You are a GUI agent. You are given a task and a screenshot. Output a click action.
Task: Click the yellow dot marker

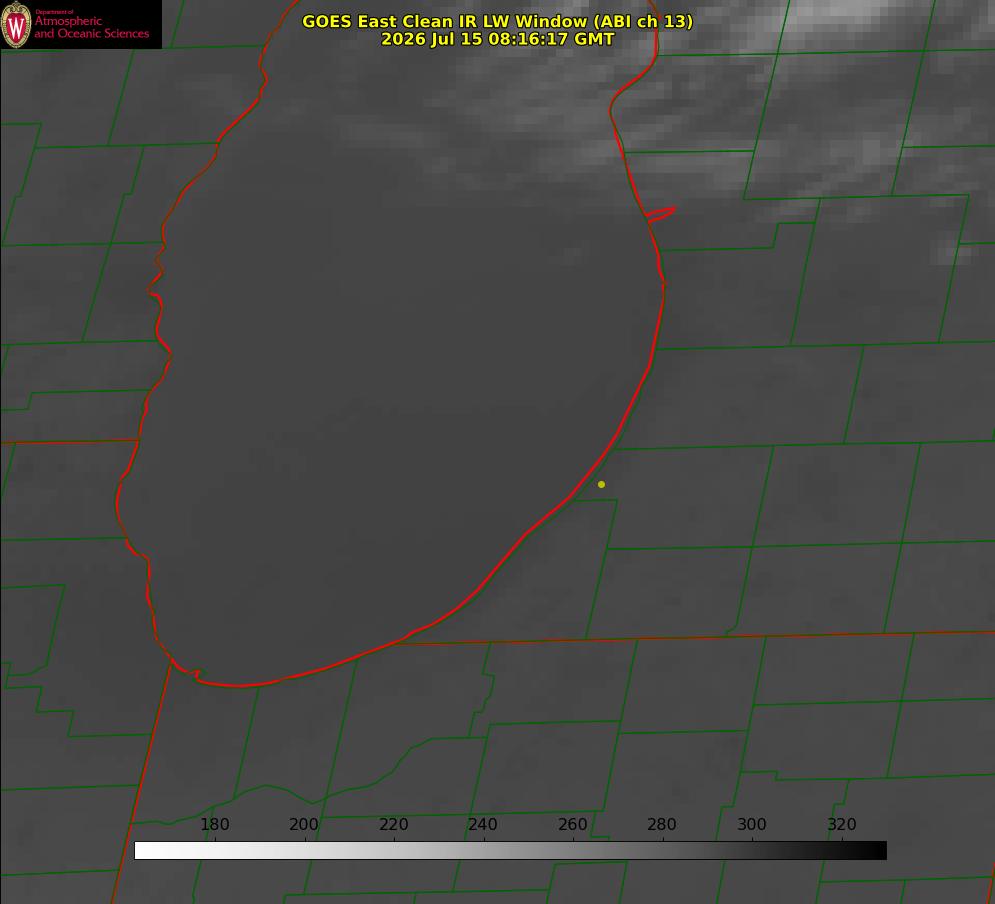(601, 484)
